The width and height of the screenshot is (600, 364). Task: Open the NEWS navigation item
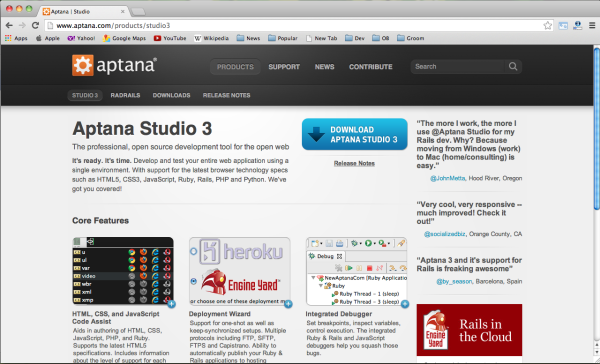324,67
